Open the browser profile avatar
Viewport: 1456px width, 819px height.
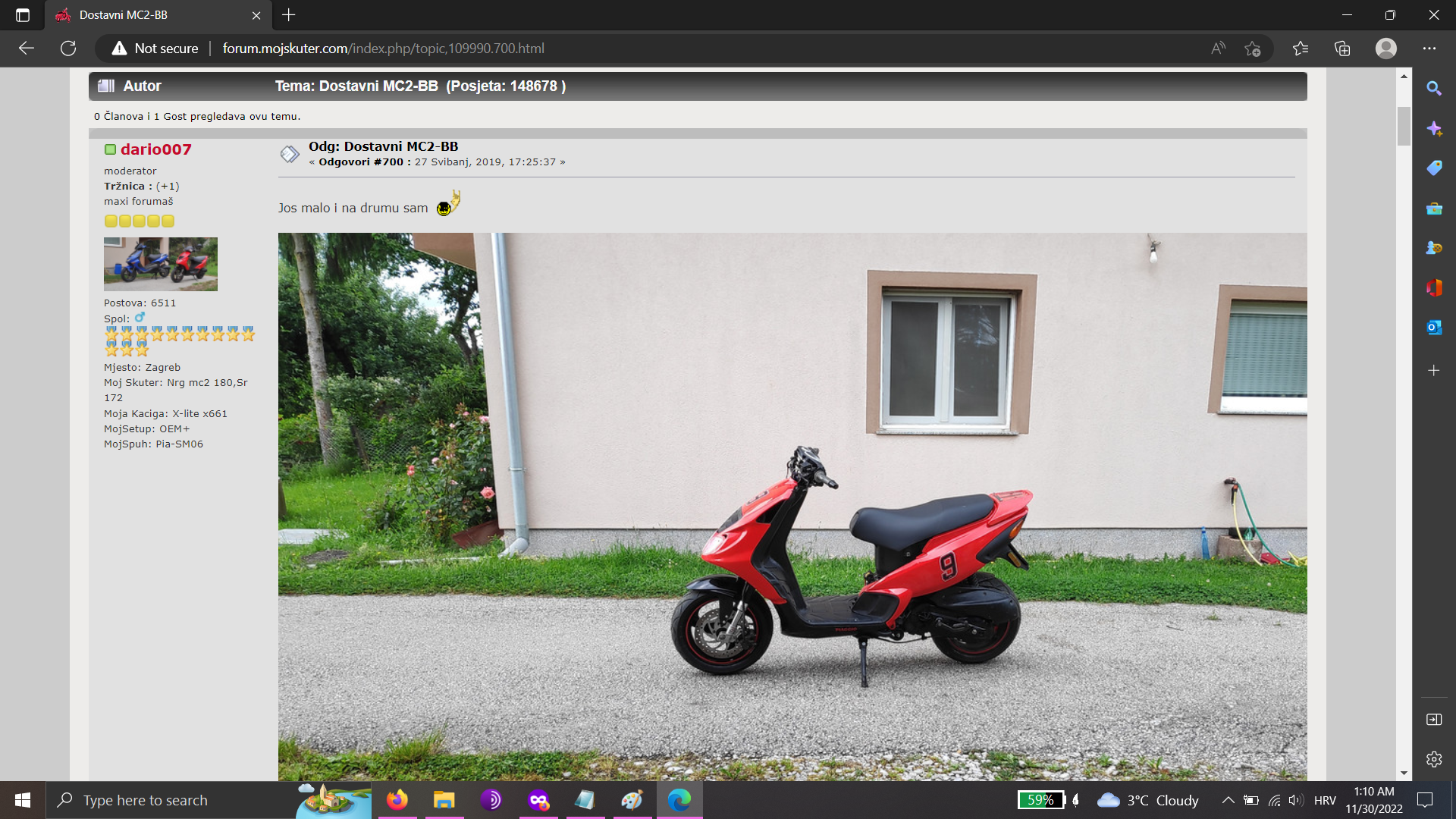coord(1386,49)
